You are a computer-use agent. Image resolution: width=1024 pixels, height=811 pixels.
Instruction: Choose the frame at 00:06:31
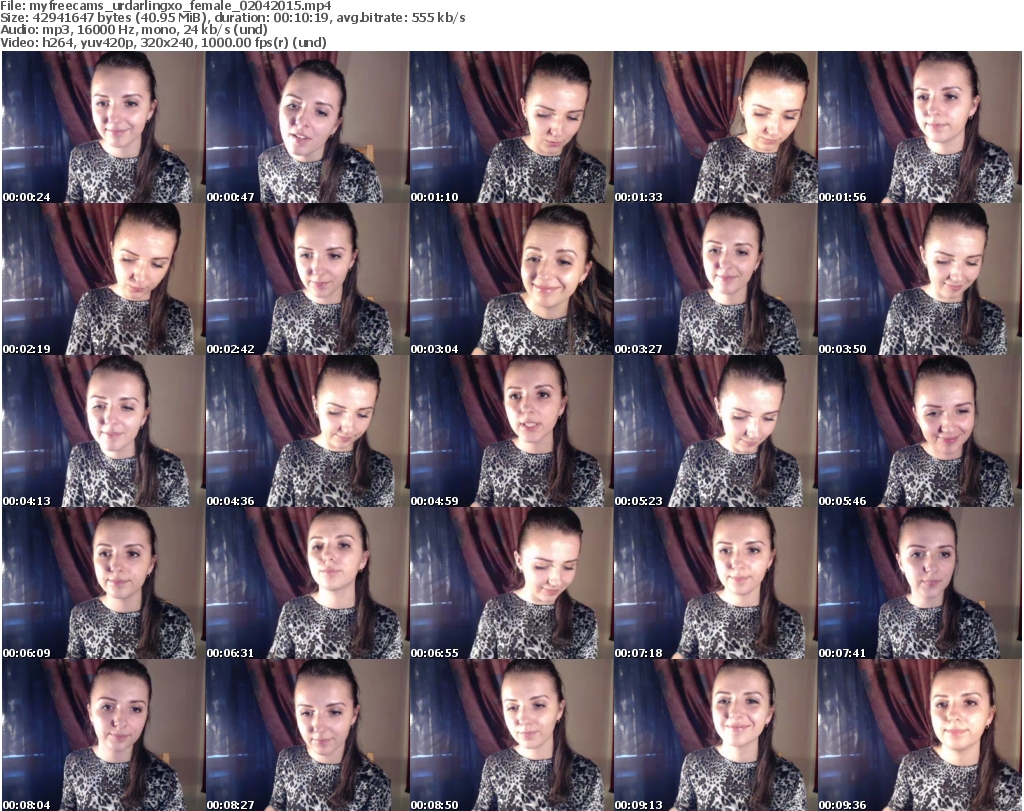[307, 583]
